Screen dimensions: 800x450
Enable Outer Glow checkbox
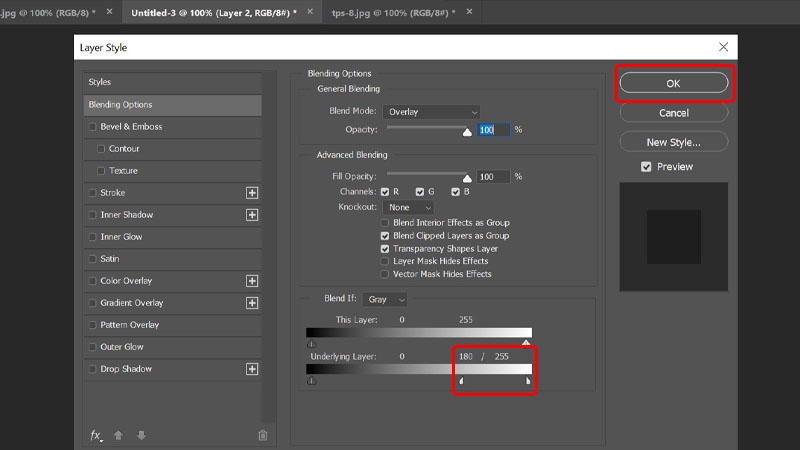pos(92,347)
